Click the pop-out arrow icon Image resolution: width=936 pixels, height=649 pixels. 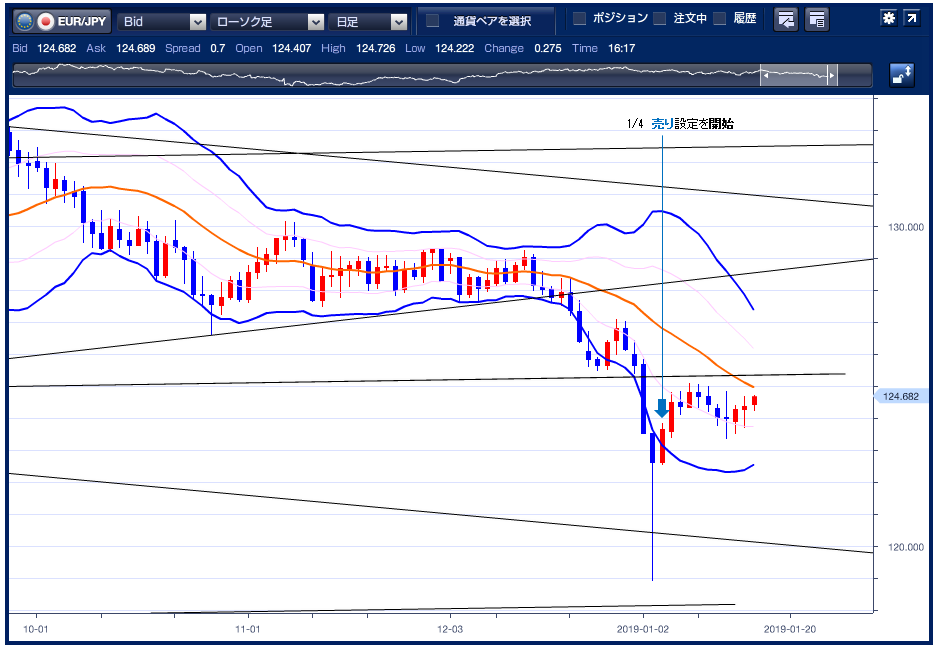tap(912, 18)
